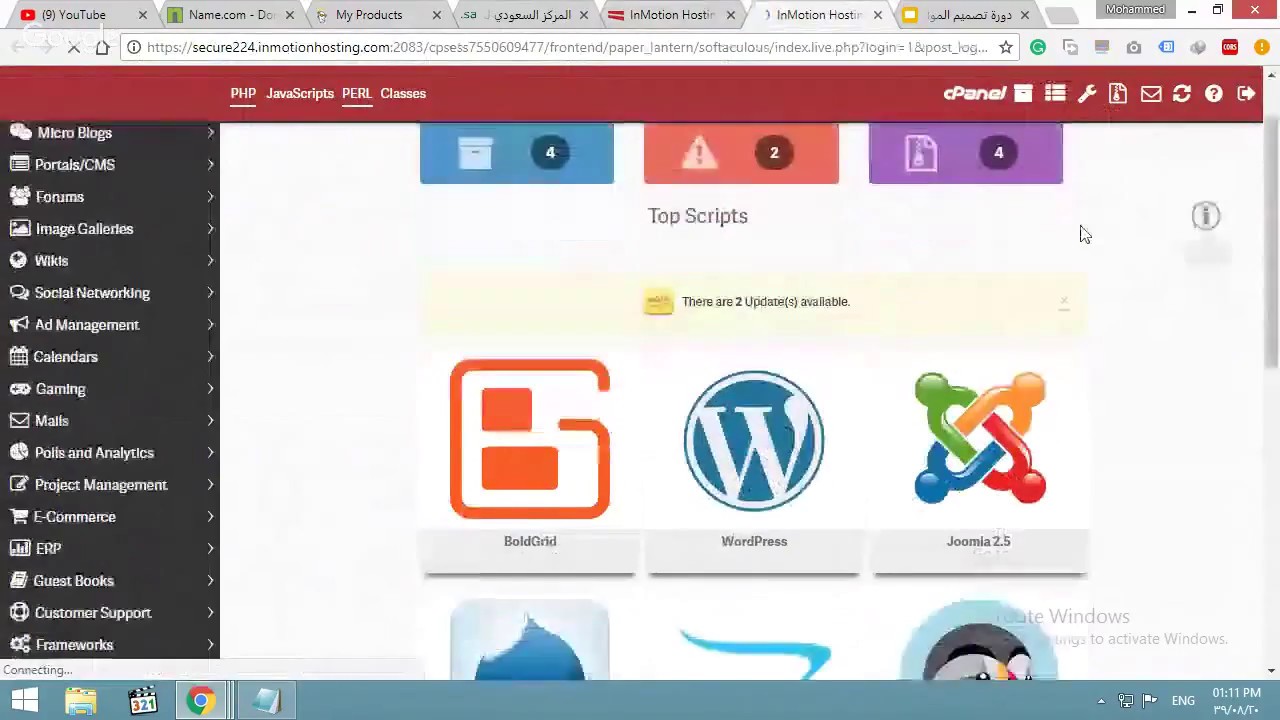
Task: Expand the Gaming category
Action: click(x=110, y=389)
